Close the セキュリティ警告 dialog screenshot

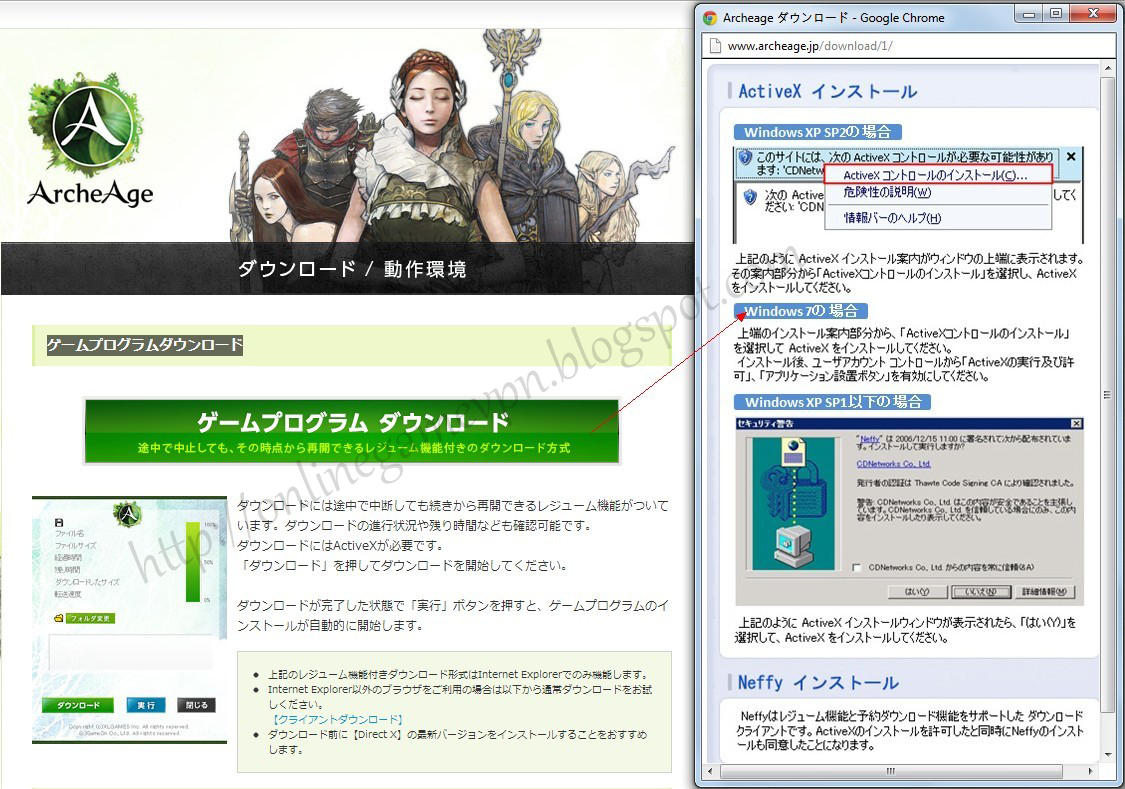coord(1076,423)
